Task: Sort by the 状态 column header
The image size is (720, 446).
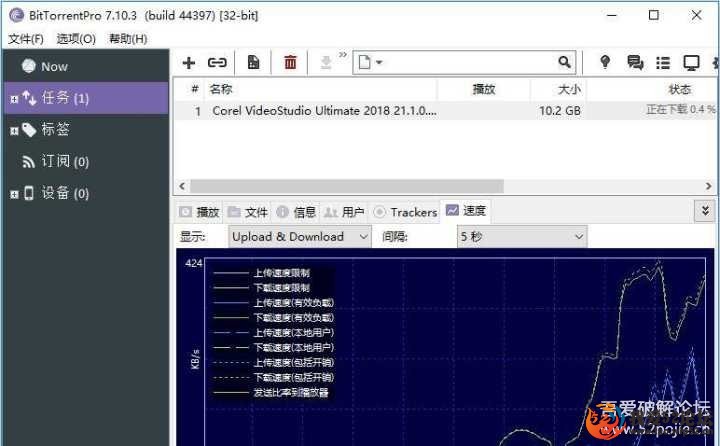Action: click(652, 89)
